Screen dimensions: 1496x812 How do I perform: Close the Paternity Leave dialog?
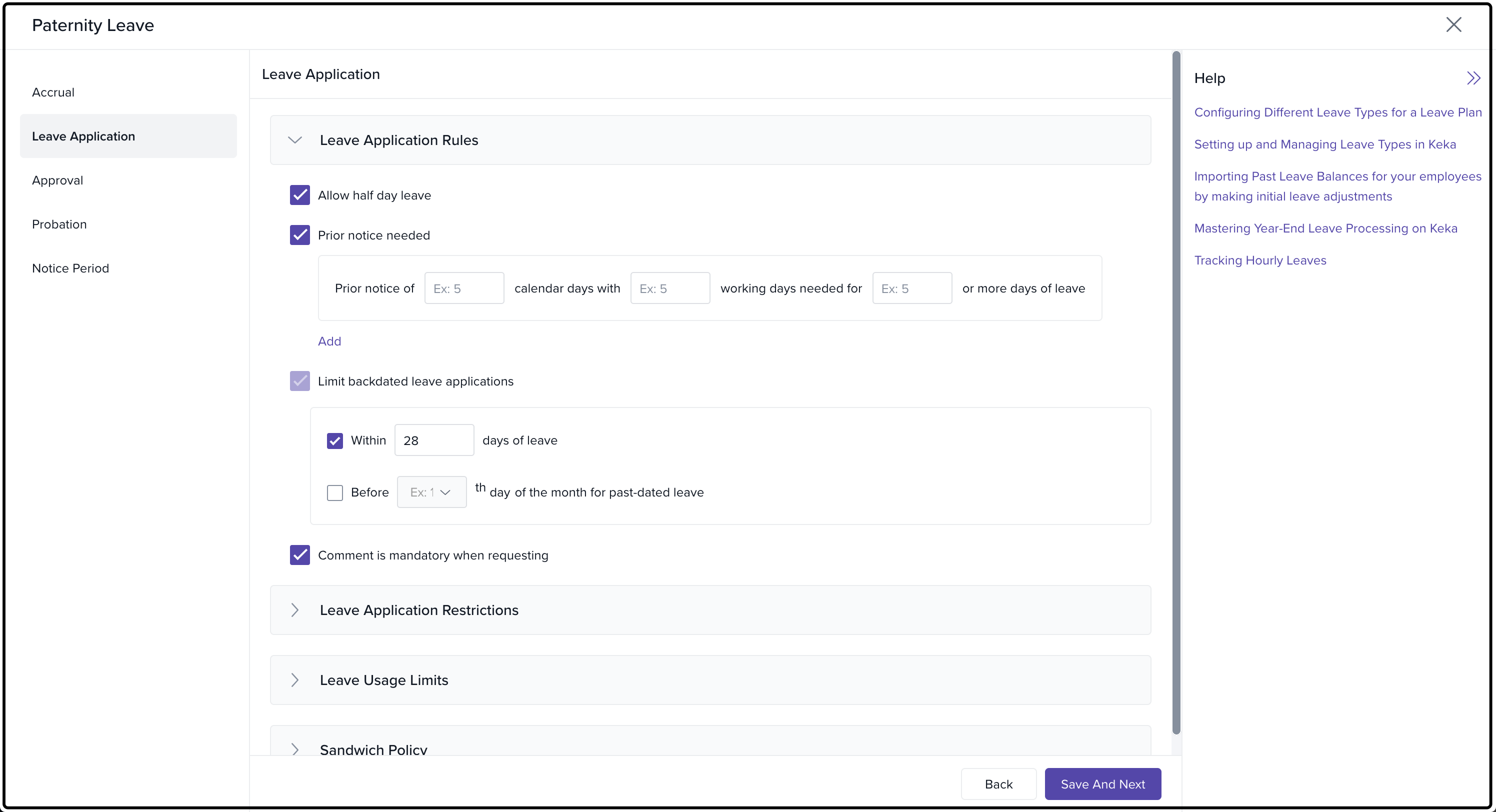1453,24
